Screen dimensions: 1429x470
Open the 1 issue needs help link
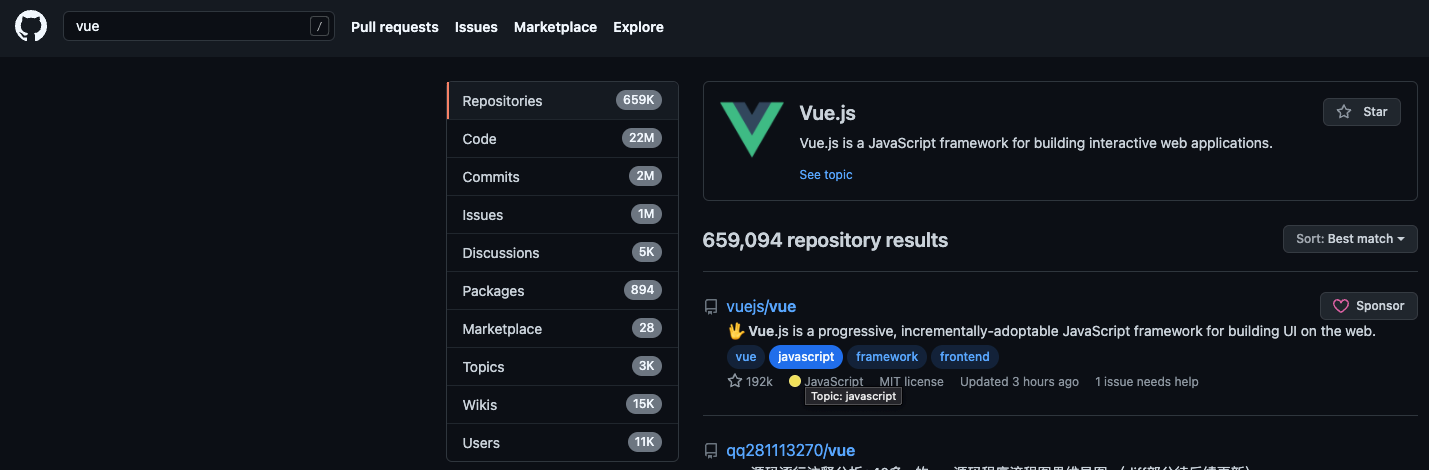pyautogui.click(x=1146, y=381)
